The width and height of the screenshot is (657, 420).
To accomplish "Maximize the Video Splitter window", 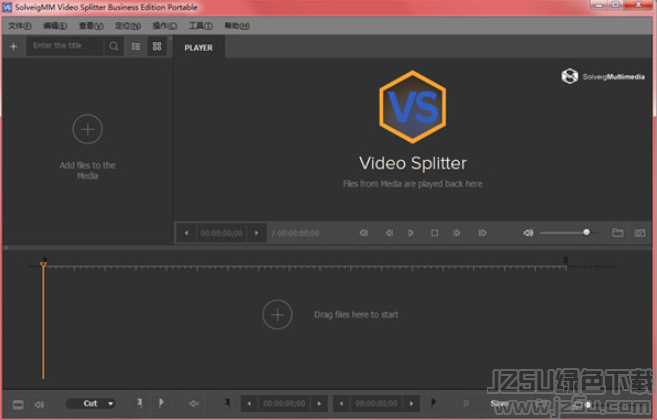I will (x=616, y=5).
